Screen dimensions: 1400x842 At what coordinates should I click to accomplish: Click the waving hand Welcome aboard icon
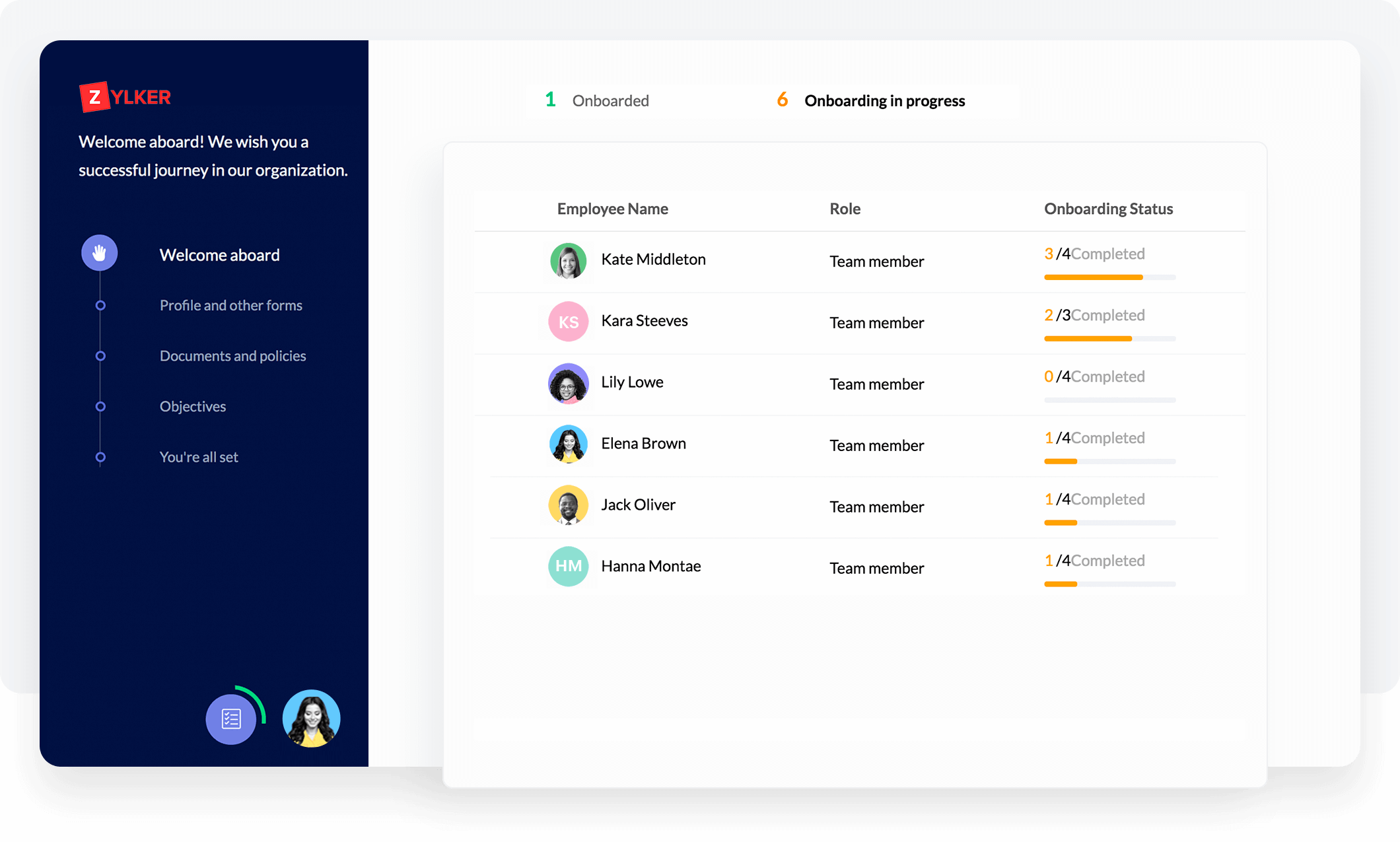100,253
